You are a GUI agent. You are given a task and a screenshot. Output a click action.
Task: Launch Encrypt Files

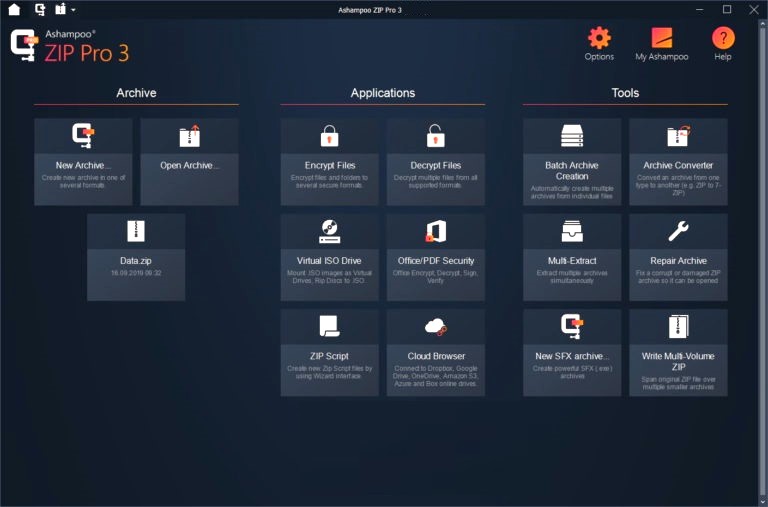330,162
